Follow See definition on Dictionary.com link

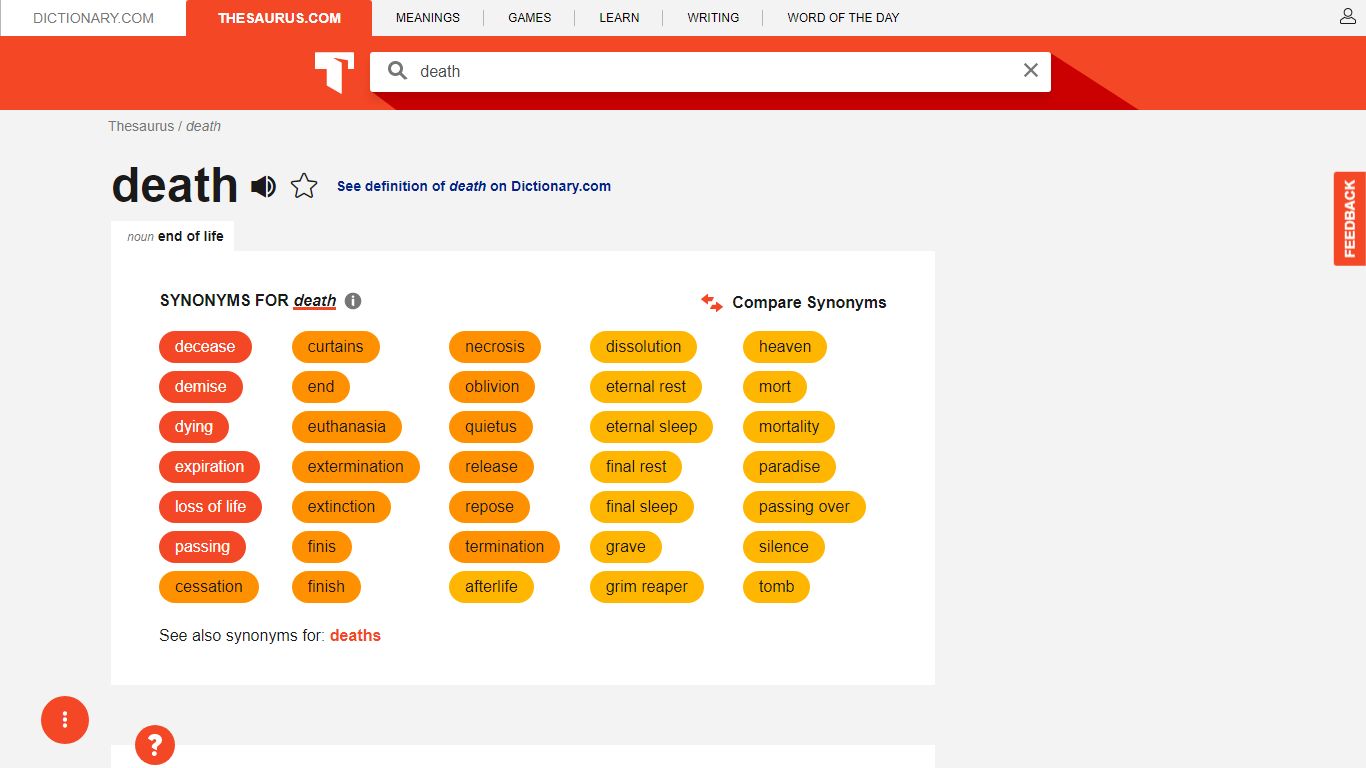click(474, 186)
